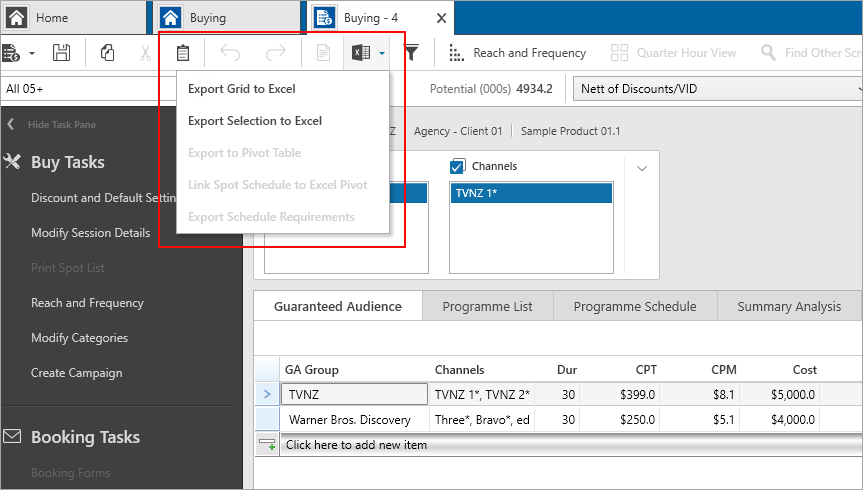
Task: Toggle the Channels checkbox
Action: click(x=457, y=166)
